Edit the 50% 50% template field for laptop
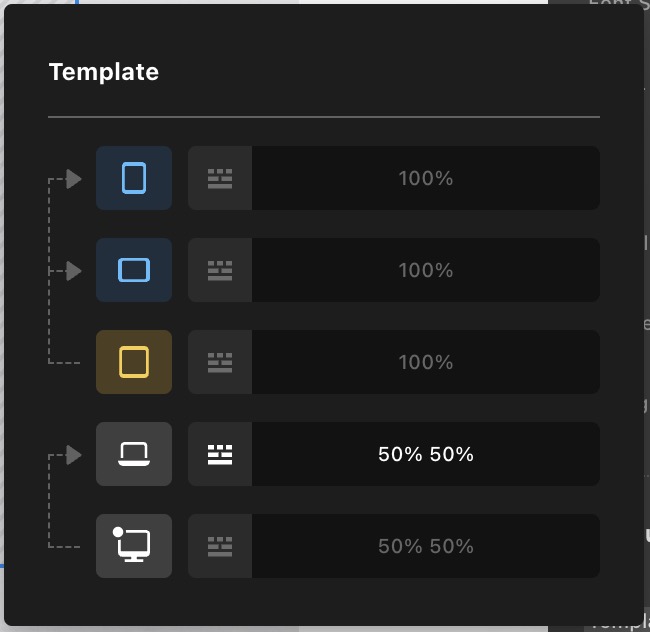 [x=425, y=454]
